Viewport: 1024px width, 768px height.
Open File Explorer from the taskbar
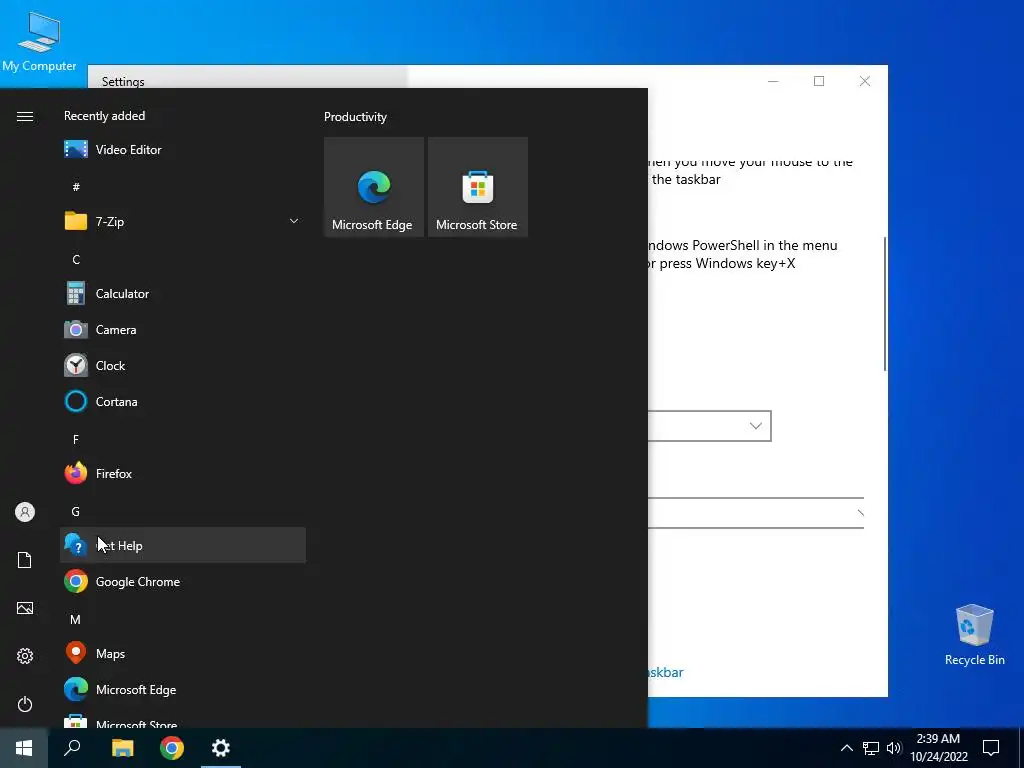(122, 748)
